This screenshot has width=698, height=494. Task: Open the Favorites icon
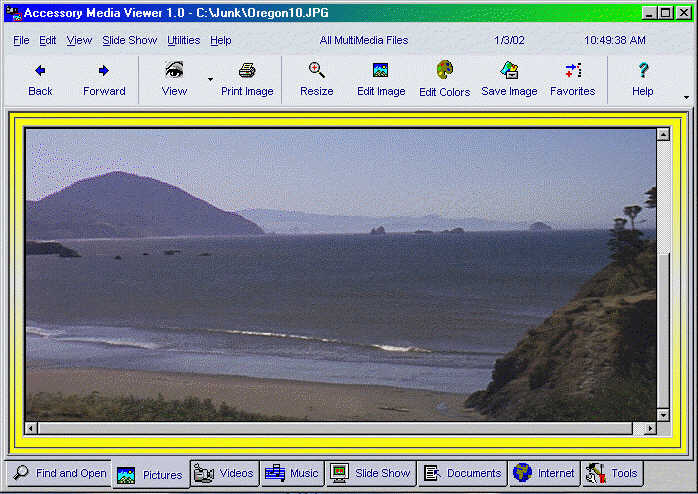pos(573,70)
